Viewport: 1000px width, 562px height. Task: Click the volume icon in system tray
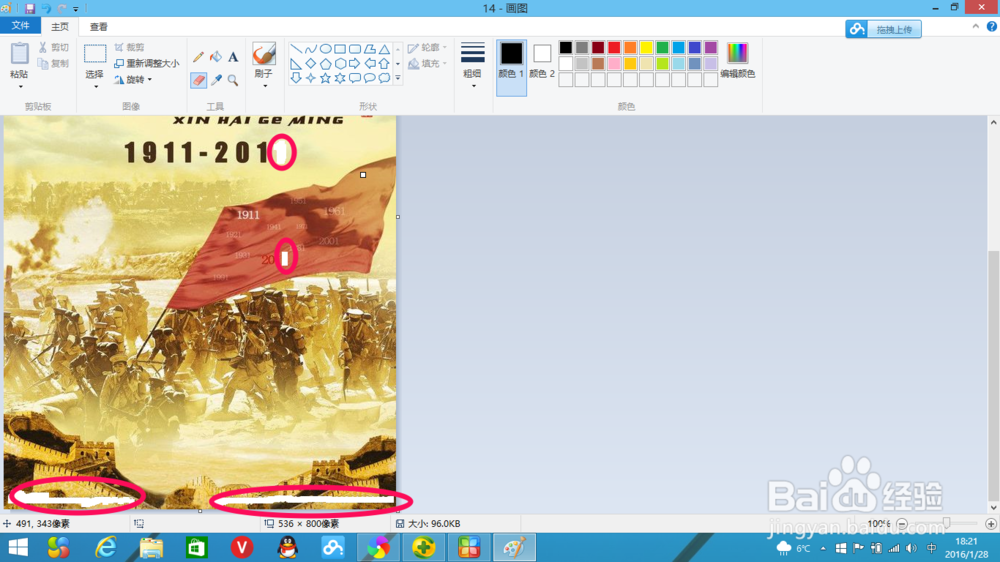911,548
